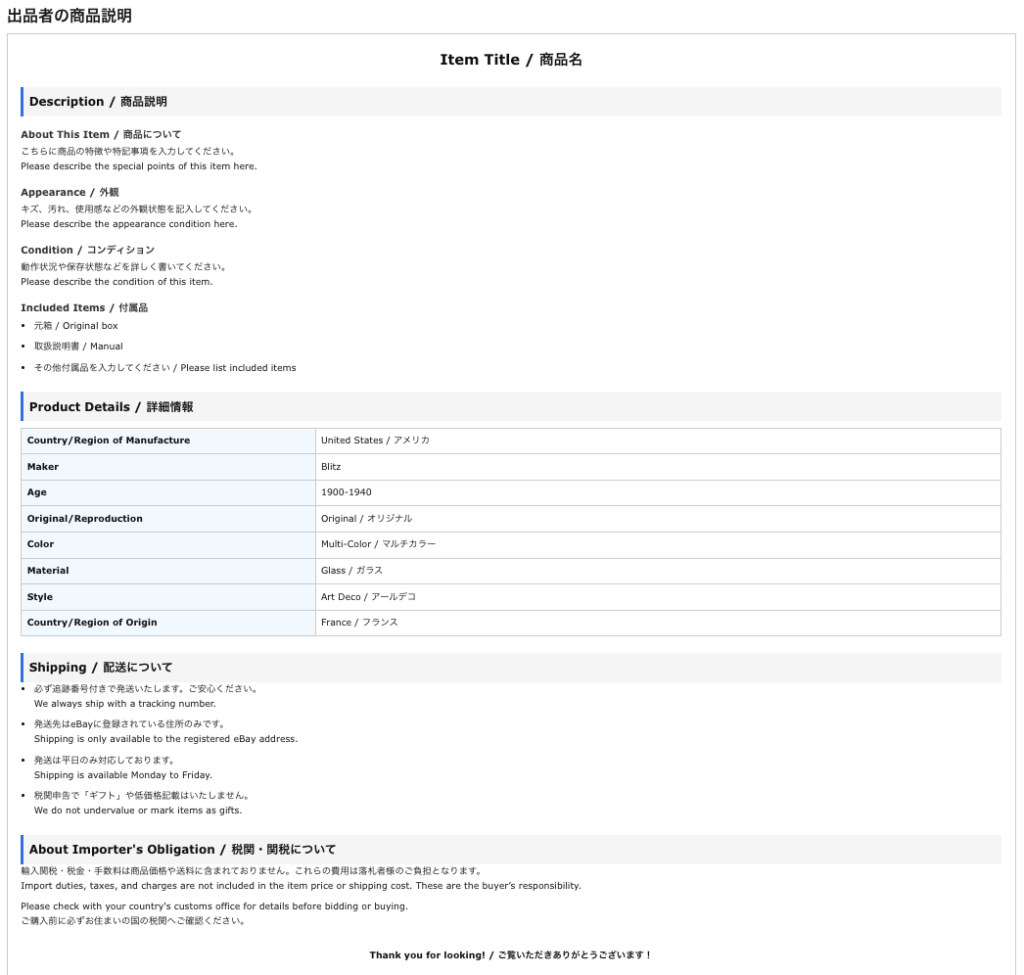
Task: Click the 'Thank you for looking!' footer text
Action: (510, 955)
